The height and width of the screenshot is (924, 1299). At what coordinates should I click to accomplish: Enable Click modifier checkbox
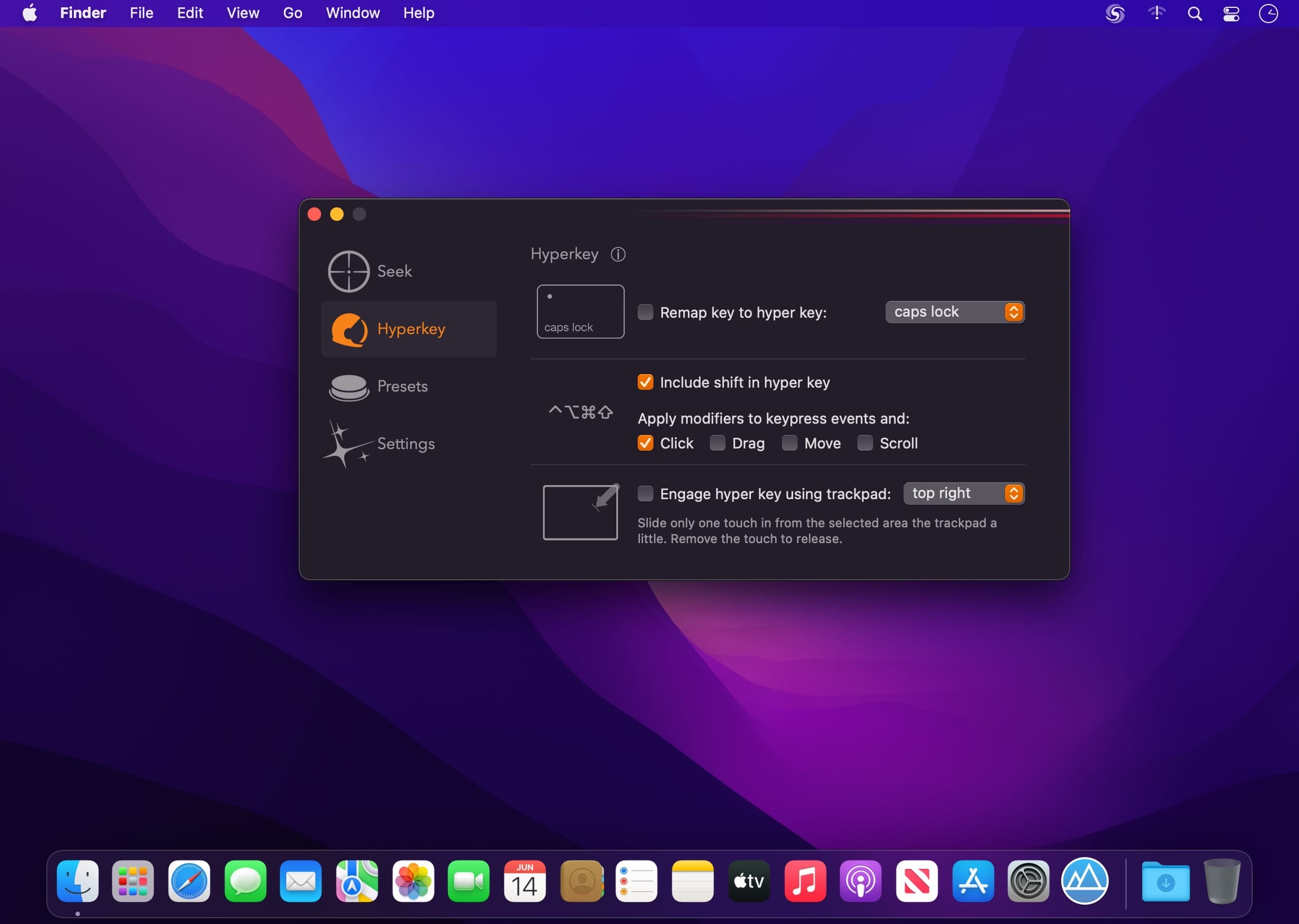[645, 443]
